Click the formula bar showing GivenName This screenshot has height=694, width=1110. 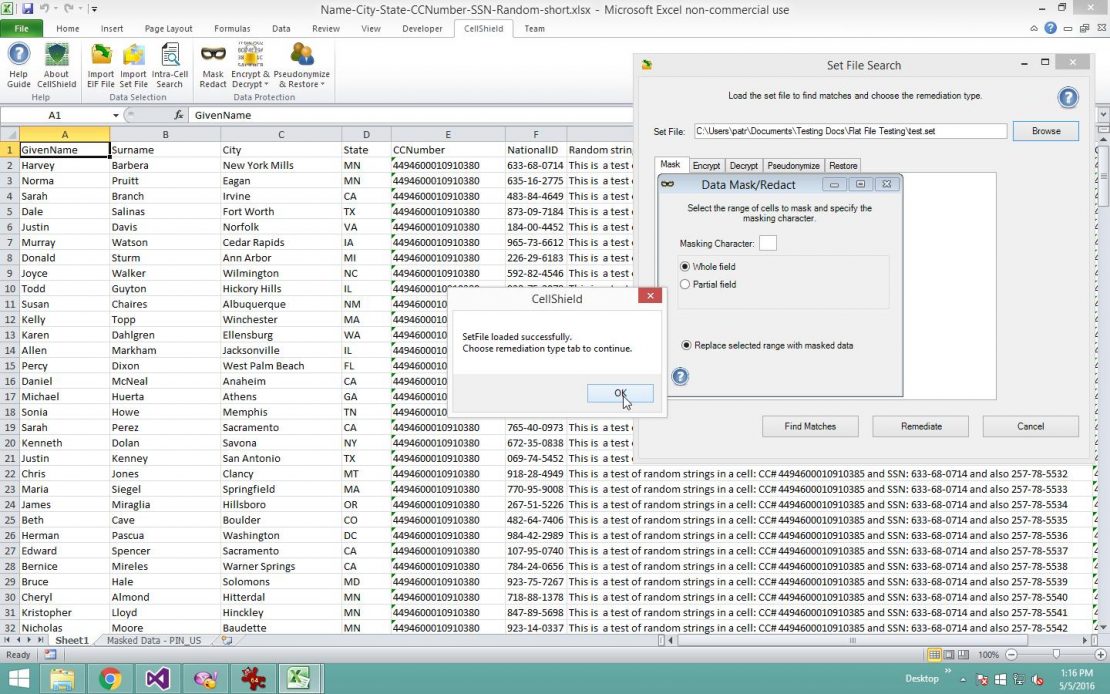pyautogui.click(x=411, y=115)
